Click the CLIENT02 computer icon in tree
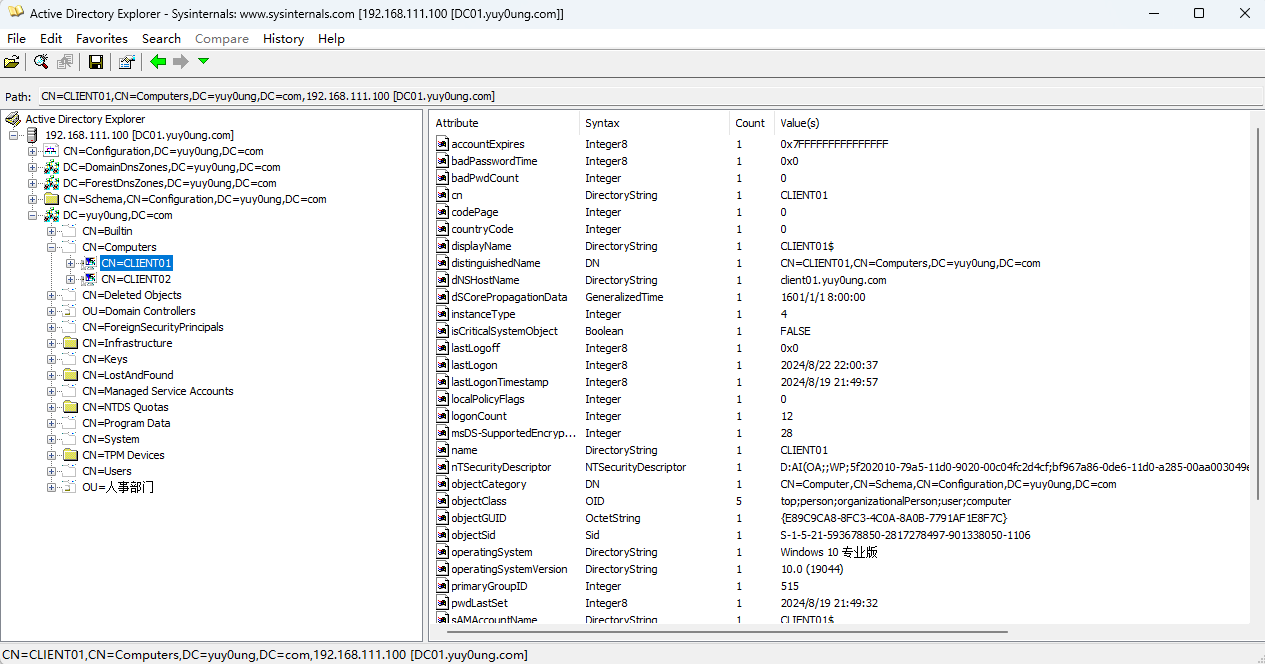Viewport: 1265px width, 664px height. tap(89, 279)
